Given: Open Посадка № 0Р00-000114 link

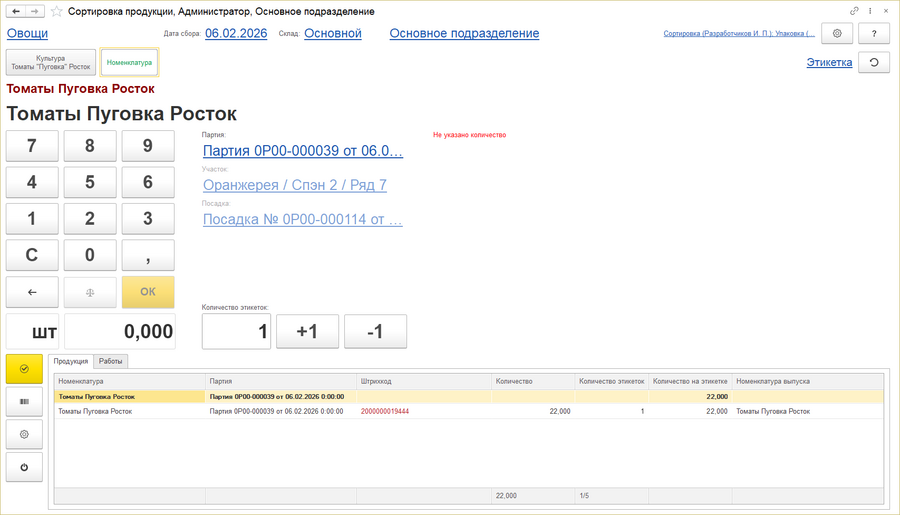Looking at the screenshot, I should point(303,219).
